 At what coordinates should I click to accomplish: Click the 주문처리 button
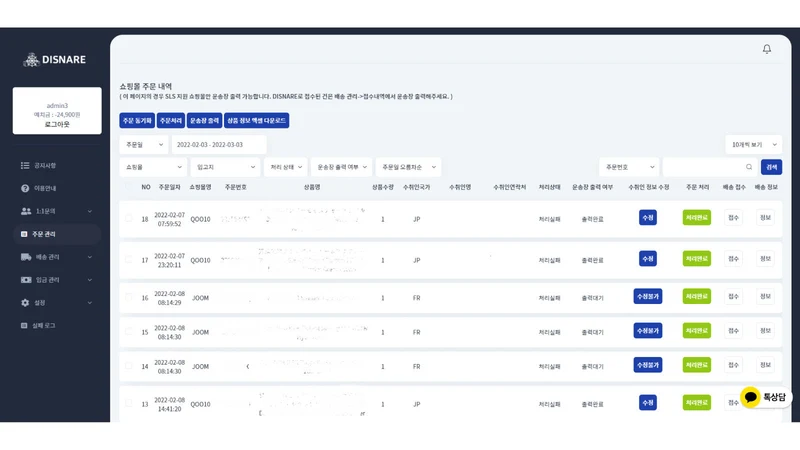point(171,120)
